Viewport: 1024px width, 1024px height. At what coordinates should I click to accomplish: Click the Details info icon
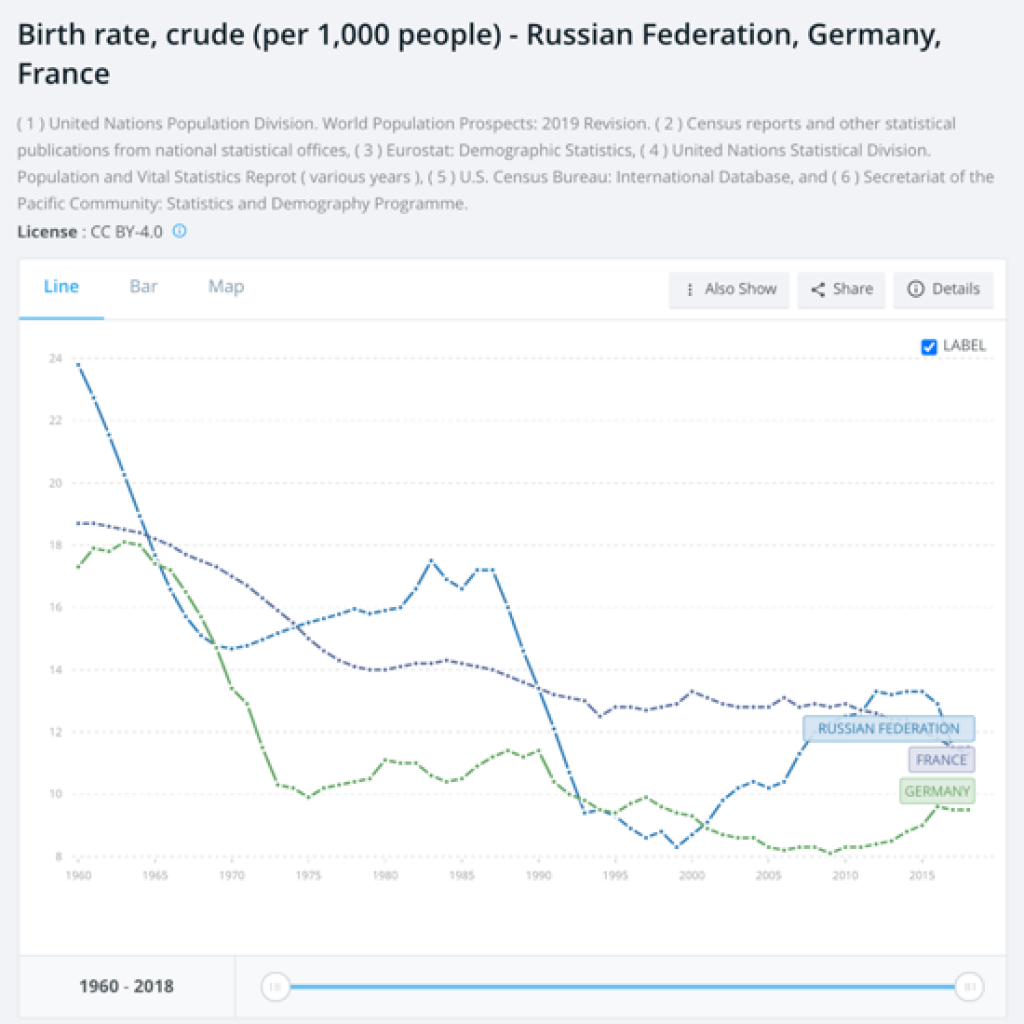tap(915, 289)
